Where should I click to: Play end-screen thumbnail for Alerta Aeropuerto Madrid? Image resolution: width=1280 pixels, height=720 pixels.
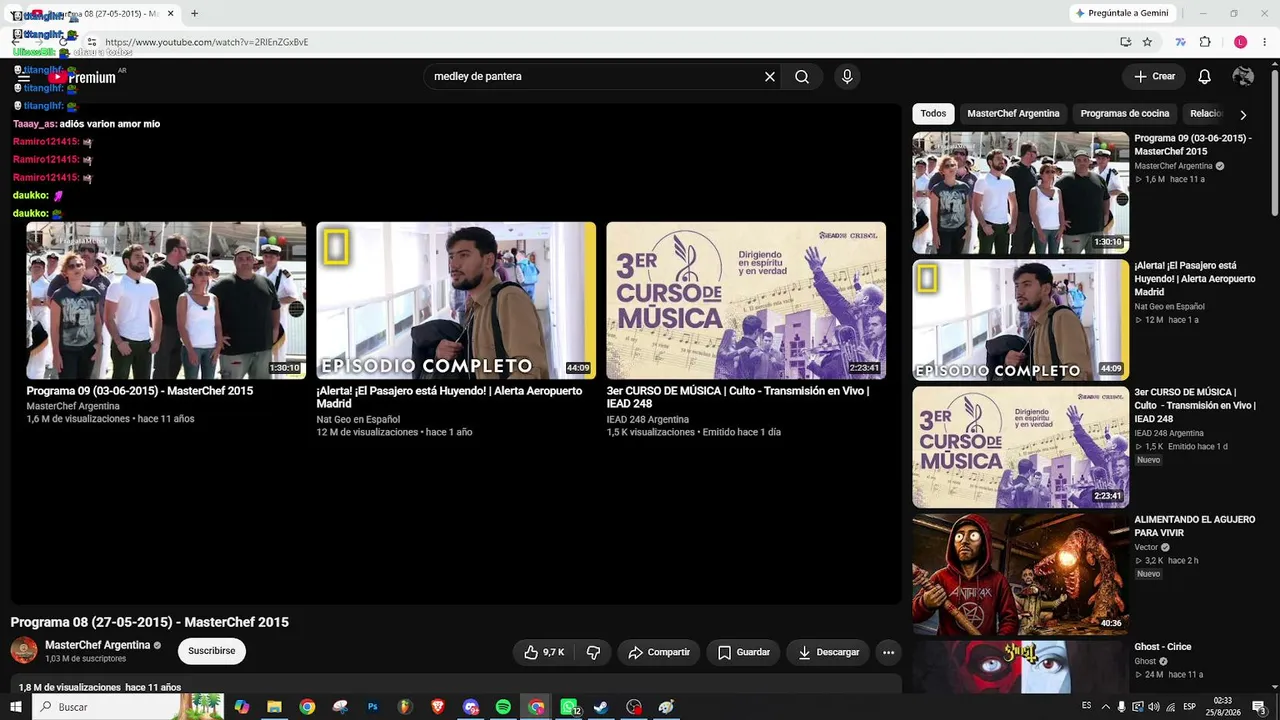456,300
